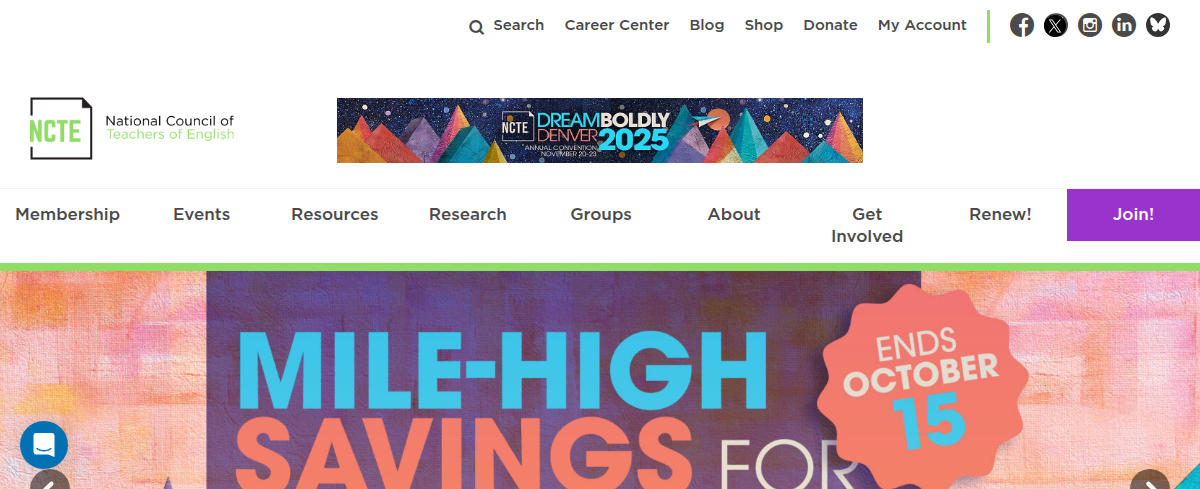The width and height of the screenshot is (1200, 489).
Task: Open the X (Twitter) social icon
Action: (1056, 25)
